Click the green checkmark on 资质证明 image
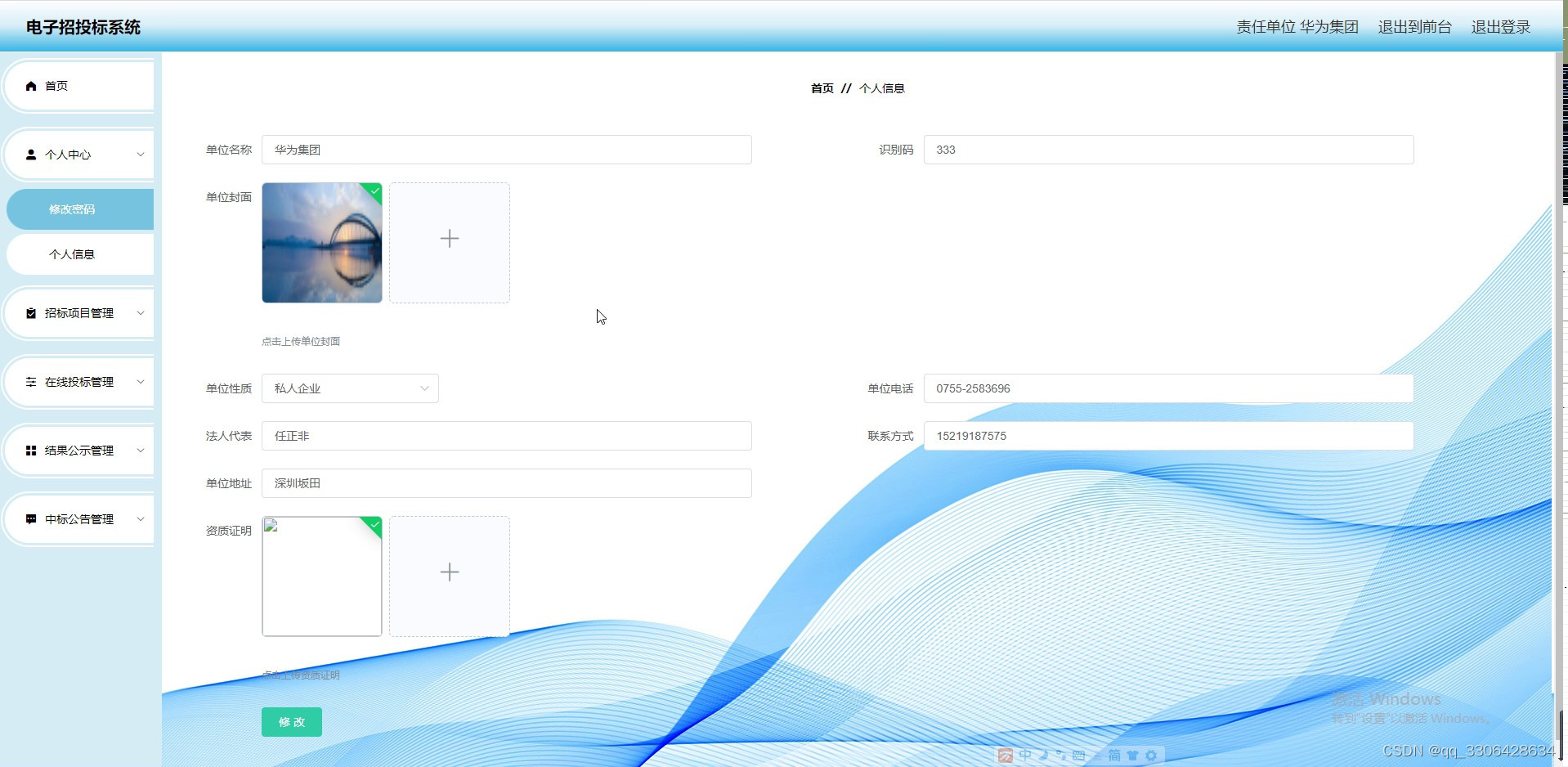 click(375, 524)
